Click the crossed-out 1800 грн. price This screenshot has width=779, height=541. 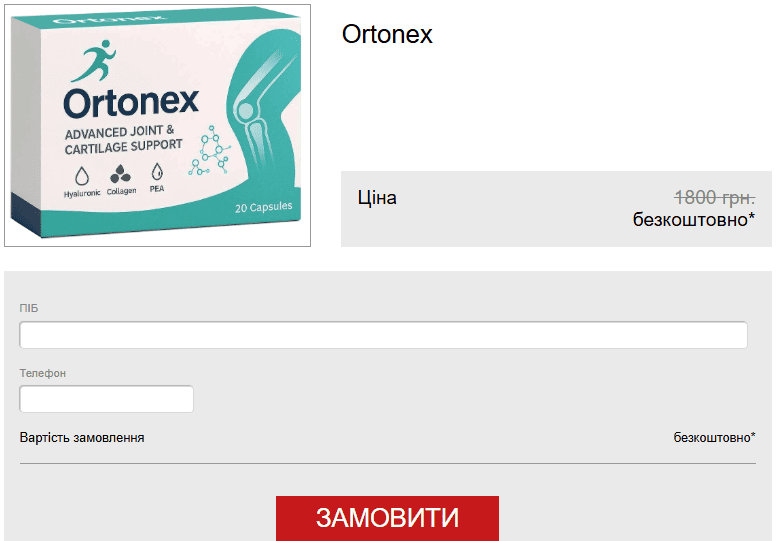pyautogui.click(x=714, y=197)
